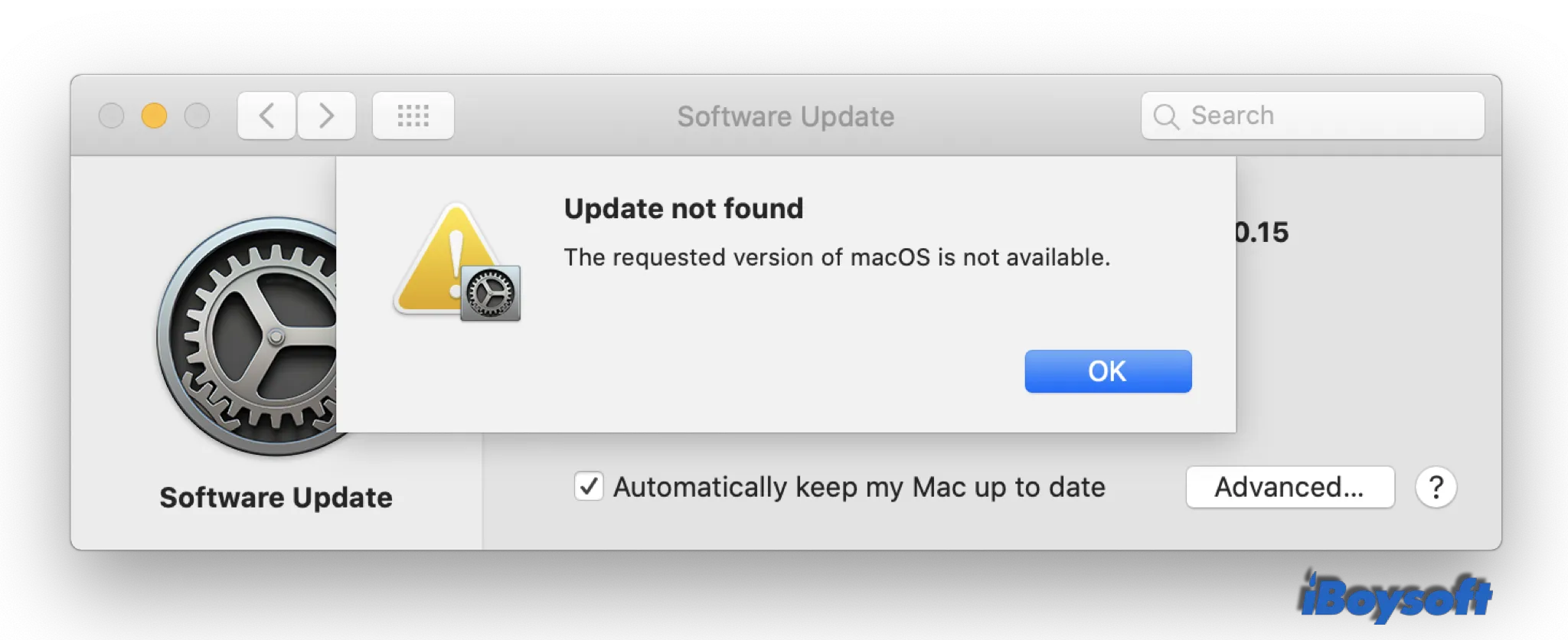The width and height of the screenshot is (1568, 640).
Task: Click the iBoysoft watermark logo
Action: click(1396, 599)
